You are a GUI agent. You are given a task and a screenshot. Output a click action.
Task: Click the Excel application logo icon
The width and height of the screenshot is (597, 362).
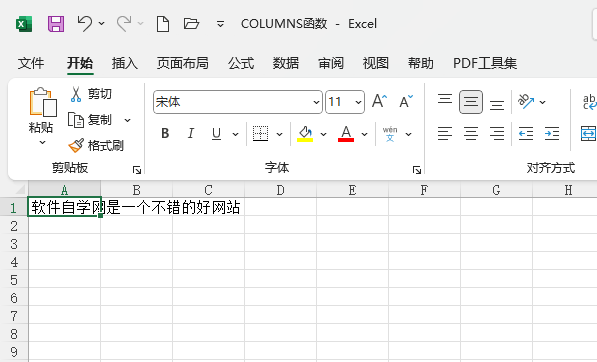point(24,24)
